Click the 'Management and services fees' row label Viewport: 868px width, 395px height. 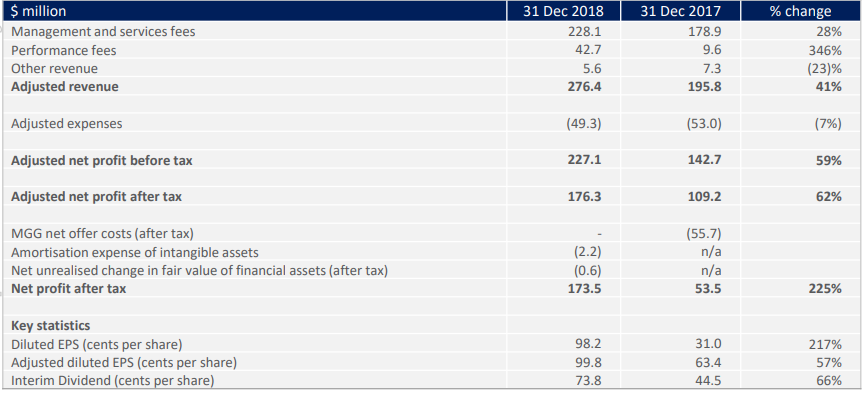[103, 32]
